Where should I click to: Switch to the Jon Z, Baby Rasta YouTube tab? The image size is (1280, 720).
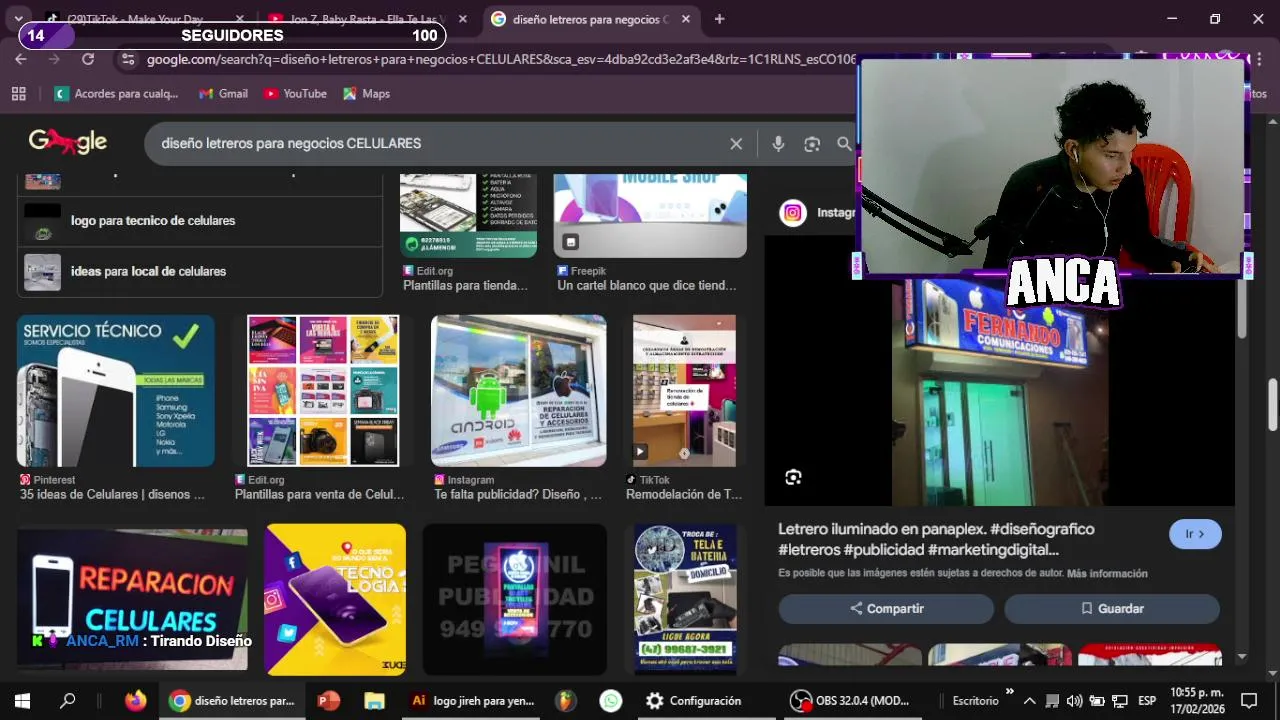click(367, 19)
